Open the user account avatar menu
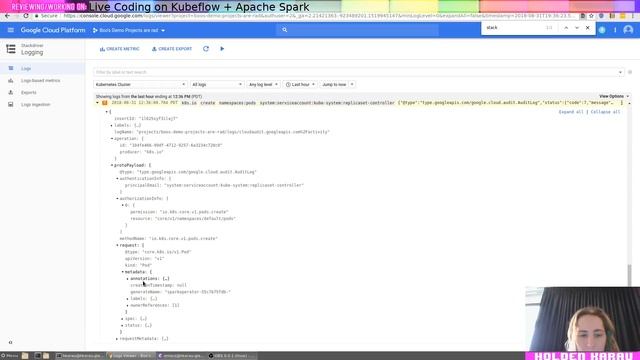The image size is (640, 360). (628, 30)
